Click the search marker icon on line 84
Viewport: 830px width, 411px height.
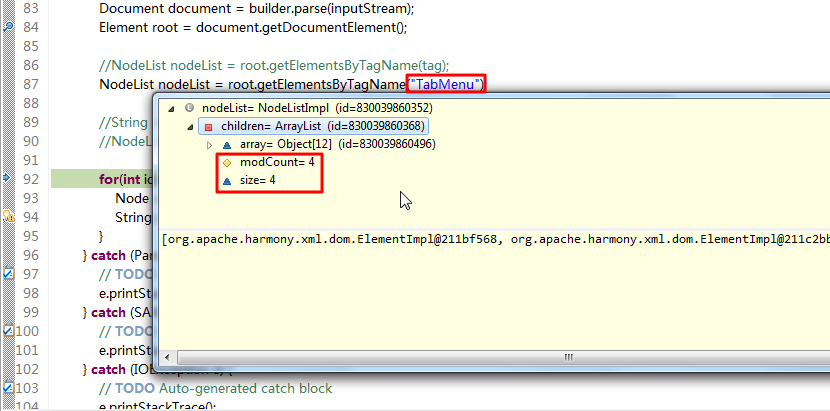coord(7,26)
